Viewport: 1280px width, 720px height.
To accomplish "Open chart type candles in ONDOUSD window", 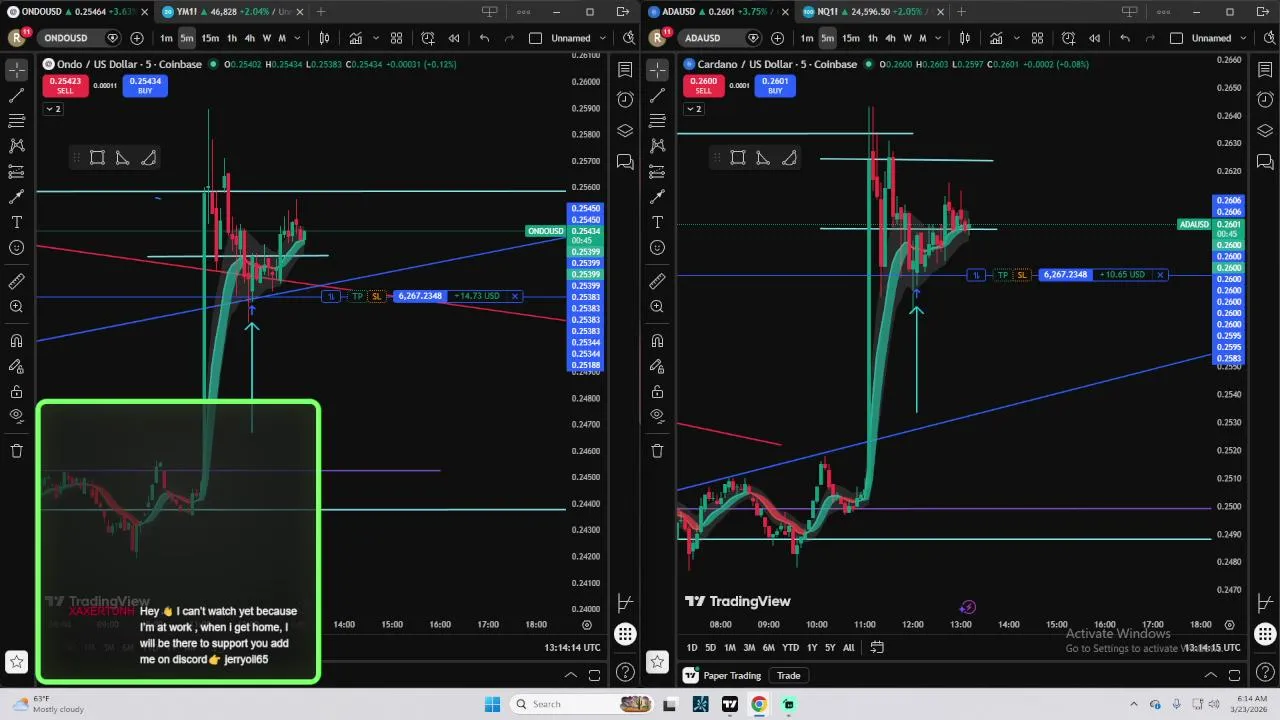I will pyautogui.click(x=324, y=38).
